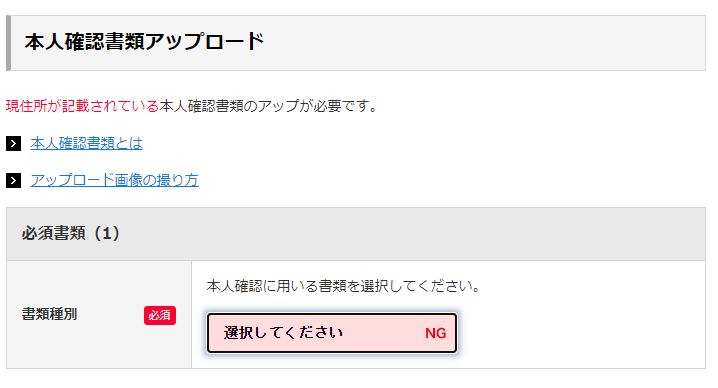This screenshot has height=388, width=718.
Task: Select the 書類種別 row label
Action: (x=49, y=314)
